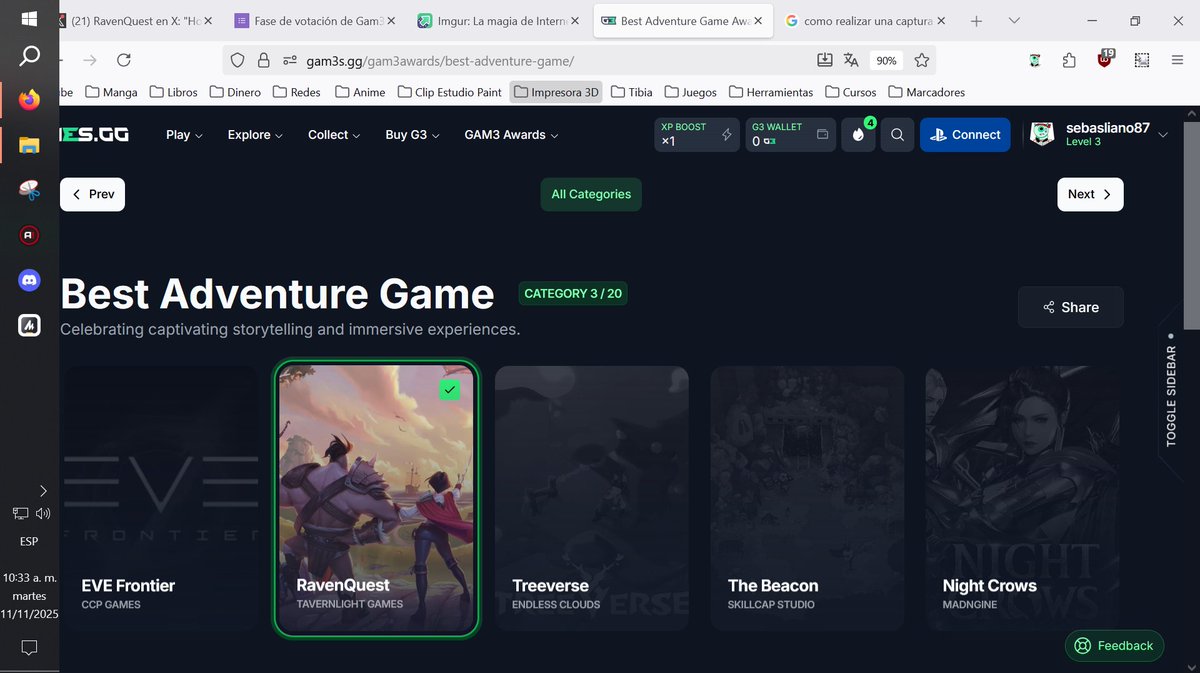Switch to Fase de votación de Gam3 tab
The image size is (1200, 673).
(315, 21)
